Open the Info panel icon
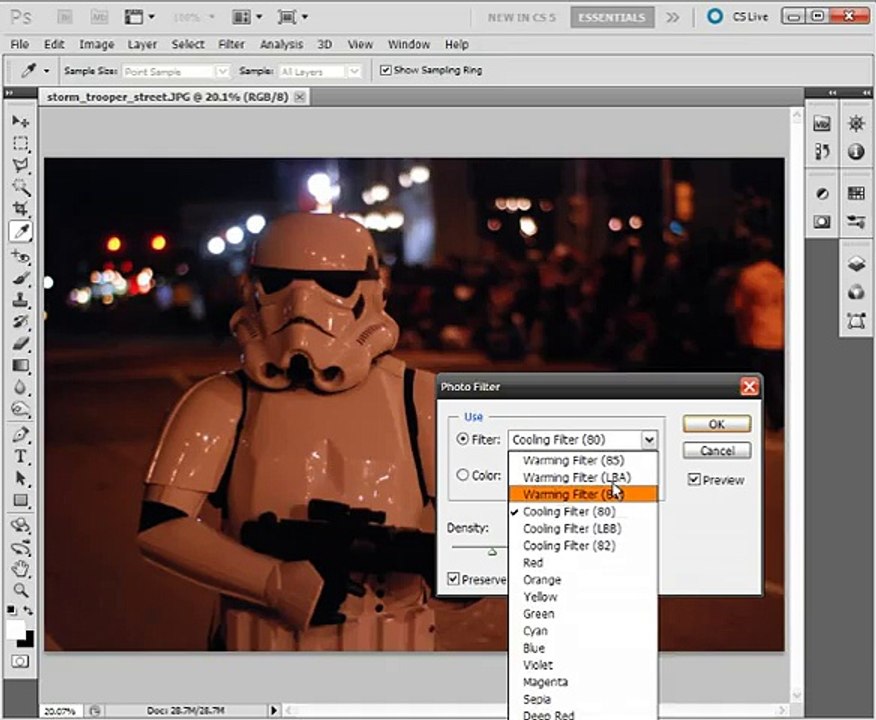 tap(856, 151)
